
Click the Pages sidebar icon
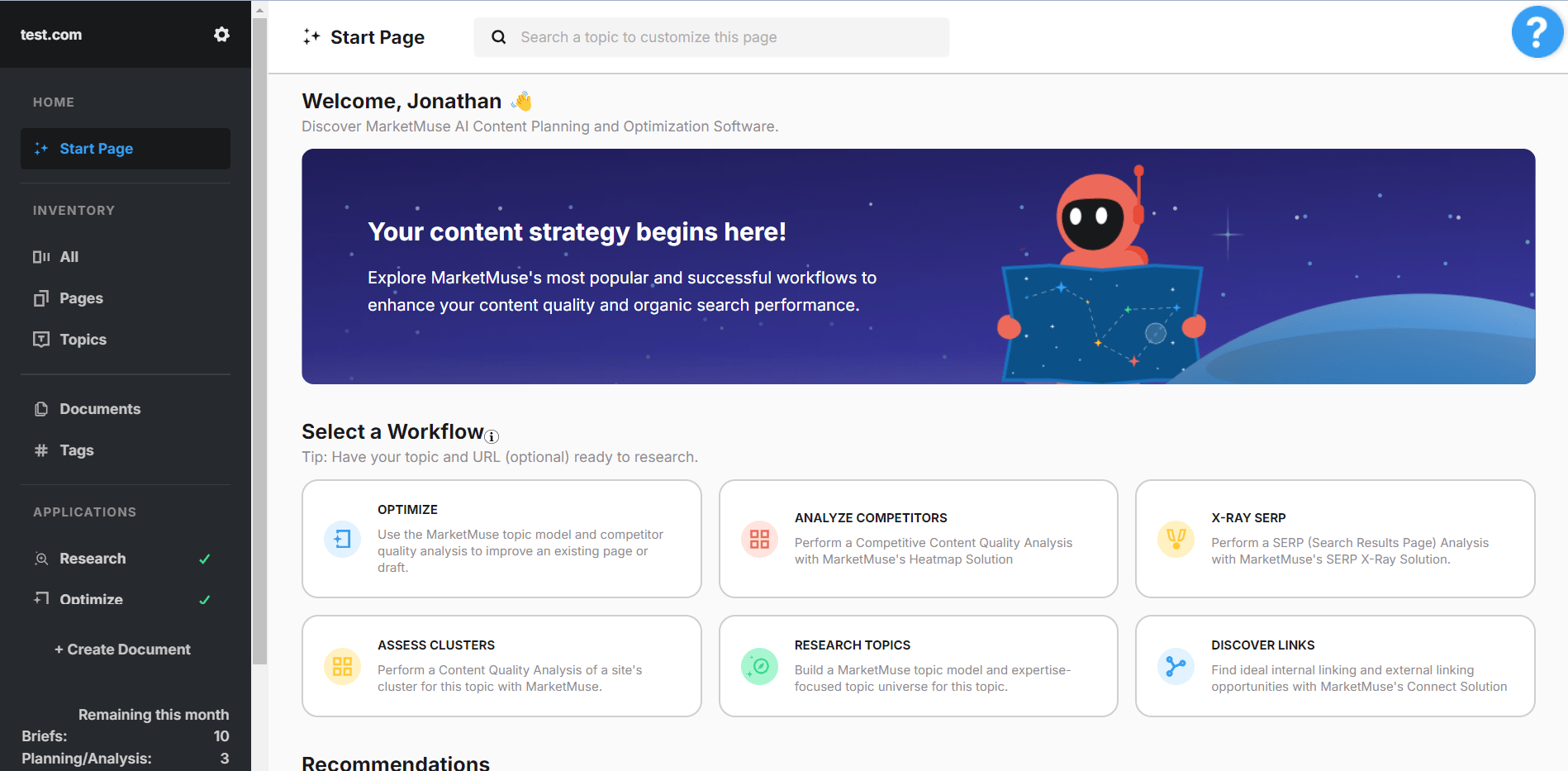tap(41, 298)
